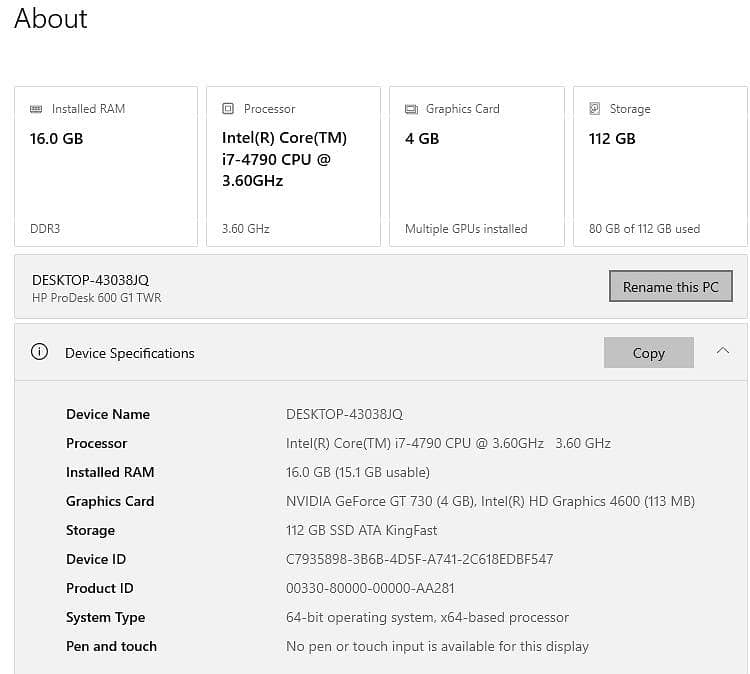Click the About page heading

[x=51, y=19]
